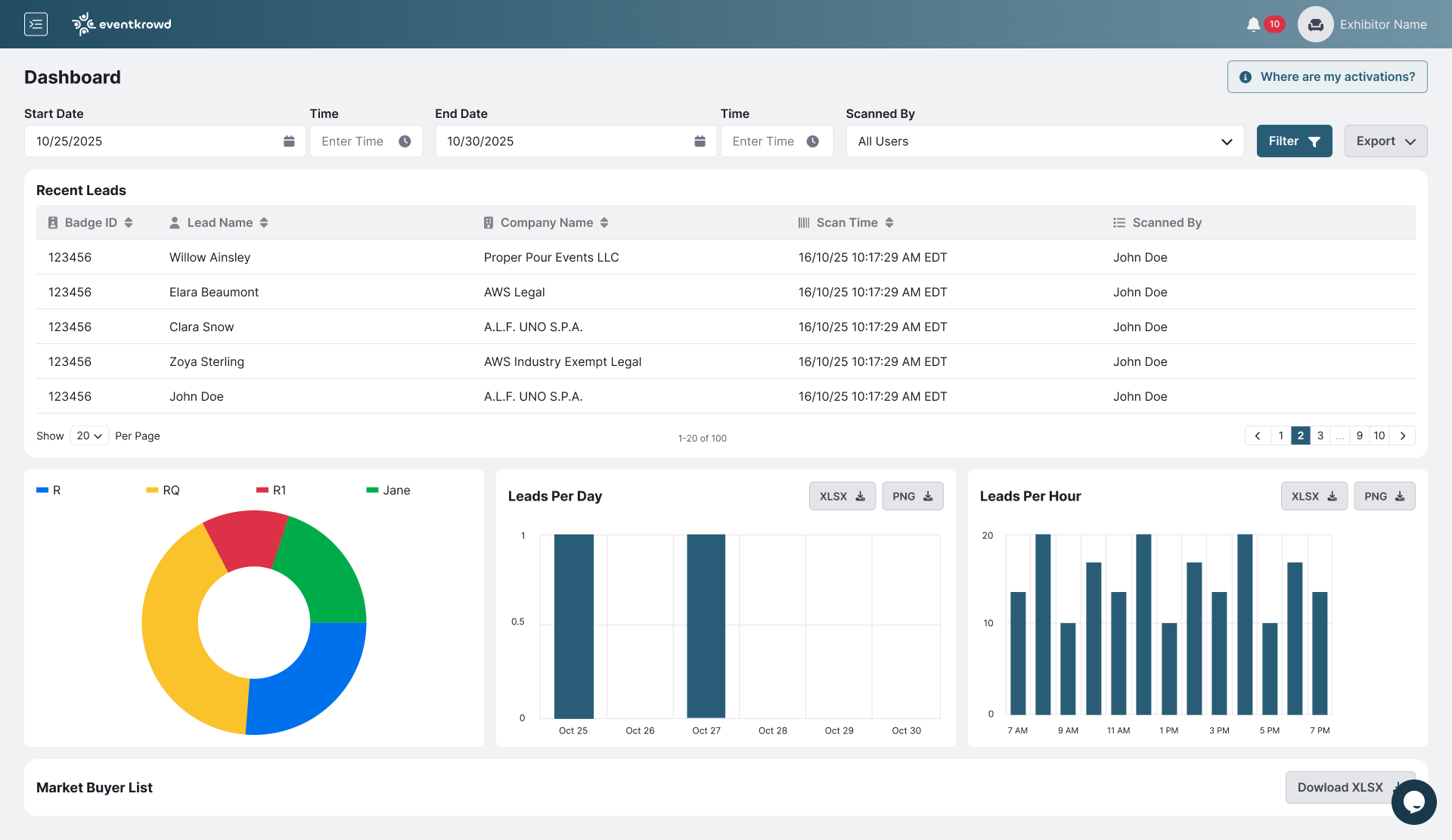This screenshot has height=840, width=1452.
Task: Click Where are my activations link
Action: click(x=1326, y=77)
